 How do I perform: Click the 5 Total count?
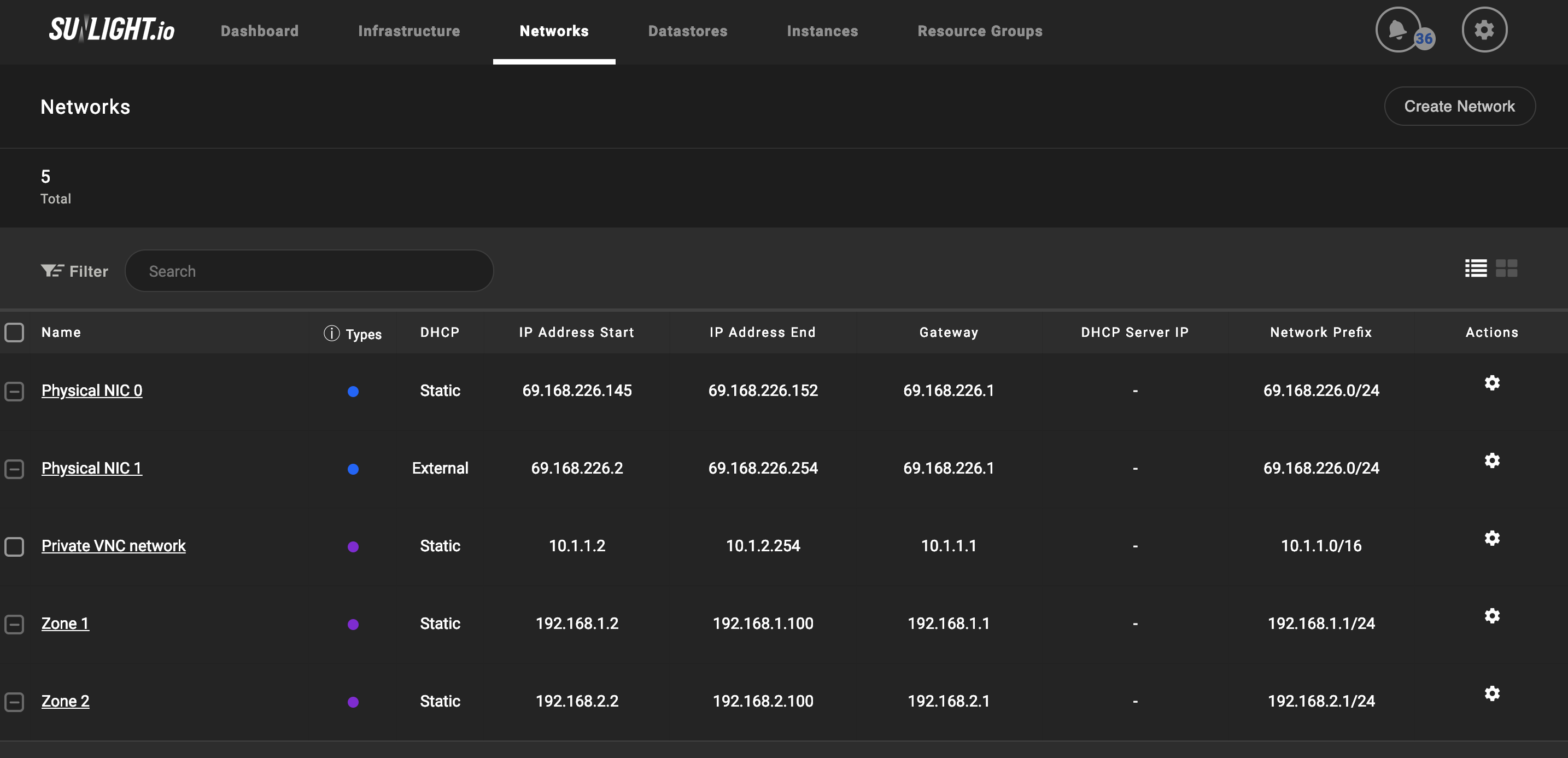(55, 186)
